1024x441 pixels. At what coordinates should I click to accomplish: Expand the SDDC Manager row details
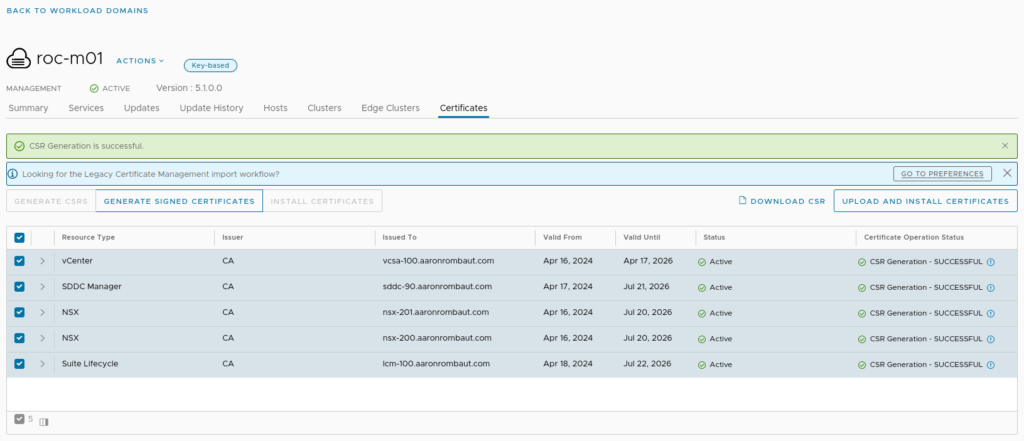pos(42,287)
